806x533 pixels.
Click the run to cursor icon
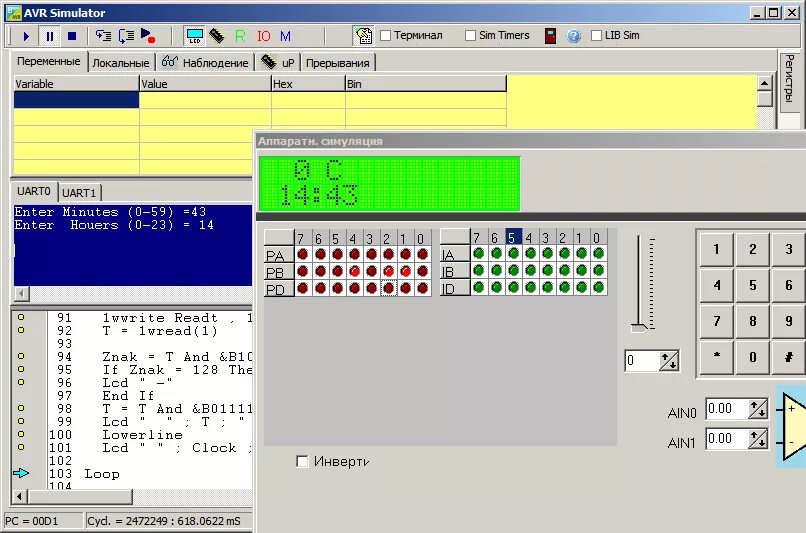click(148, 35)
